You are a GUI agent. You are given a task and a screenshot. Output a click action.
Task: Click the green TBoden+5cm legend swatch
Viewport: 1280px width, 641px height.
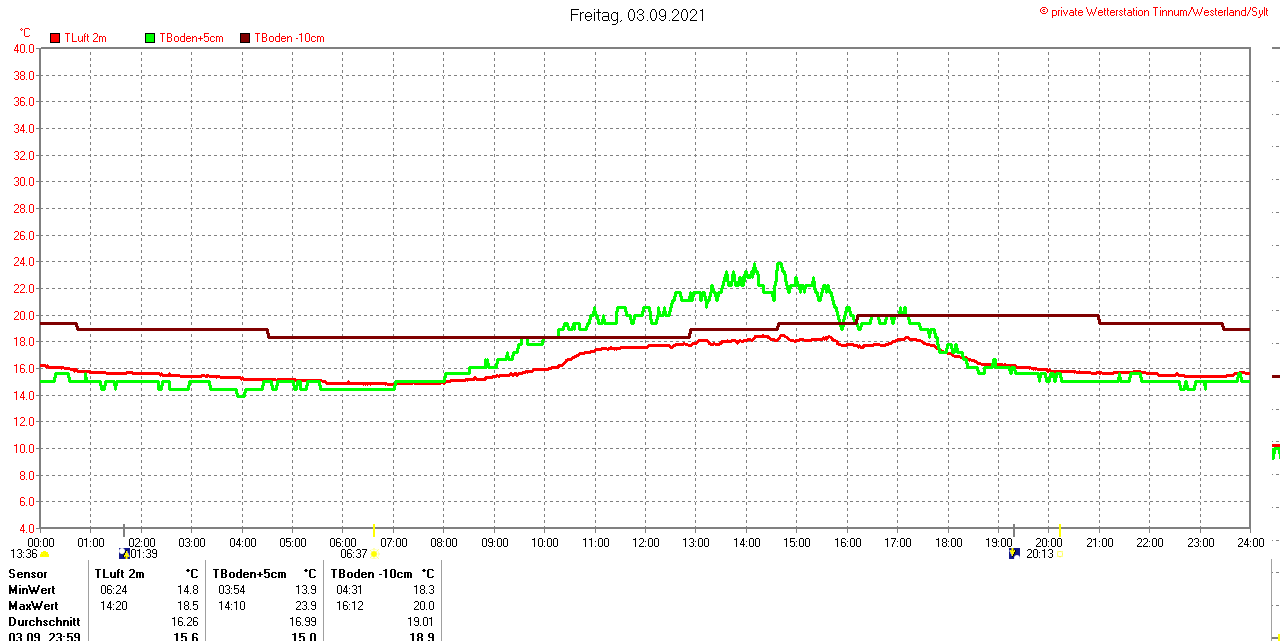[x=151, y=38]
